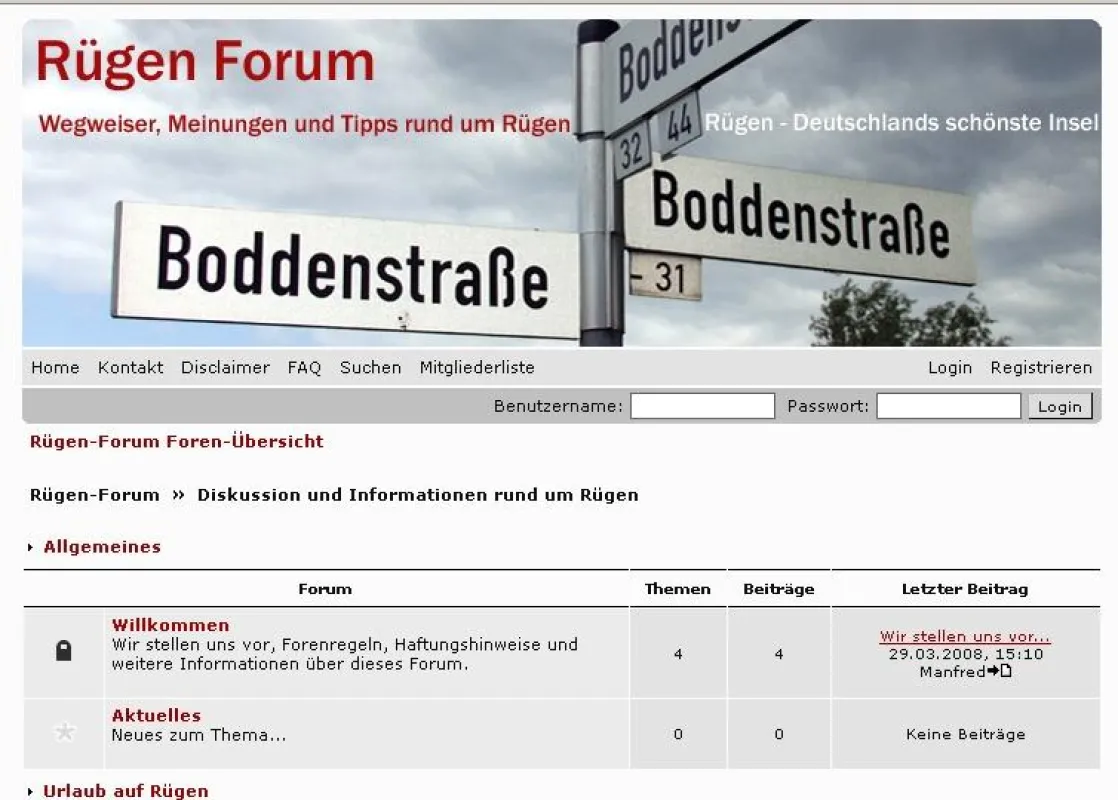The width and height of the screenshot is (1118, 800).
Task: Open the Registrieren page
Action: point(1041,367)
